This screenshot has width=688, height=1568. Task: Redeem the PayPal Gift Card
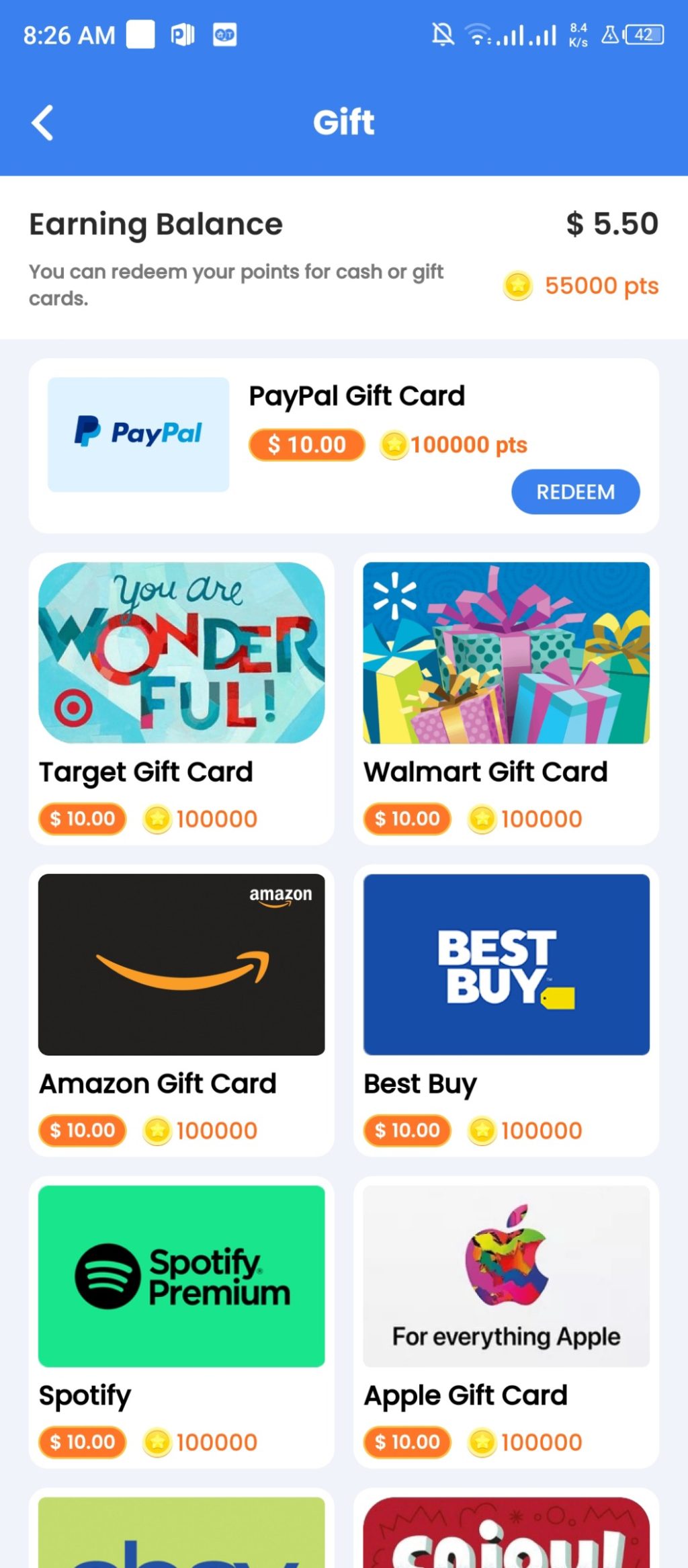(x=575, y=492)
